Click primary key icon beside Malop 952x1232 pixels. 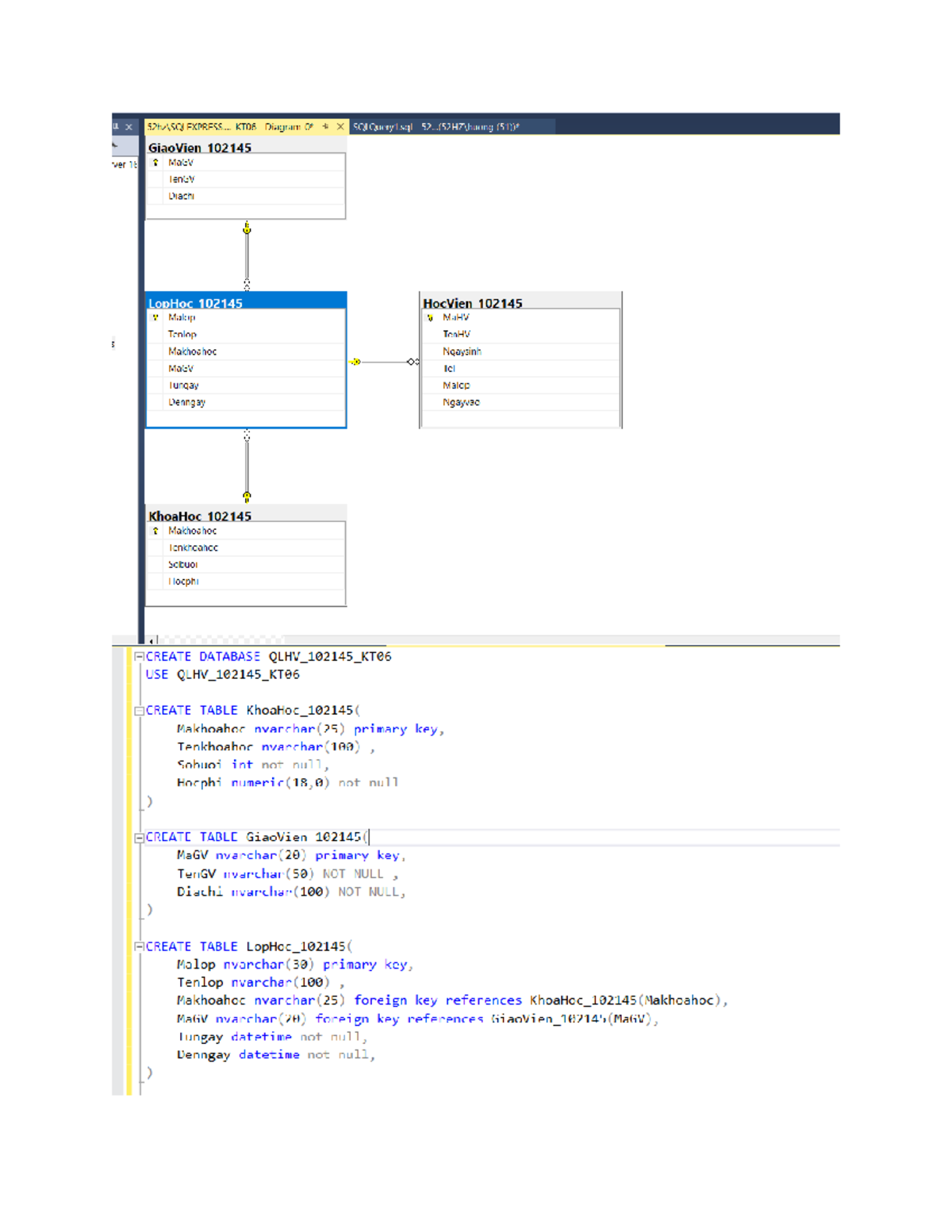pyautogui.click(x=155, y=317)
